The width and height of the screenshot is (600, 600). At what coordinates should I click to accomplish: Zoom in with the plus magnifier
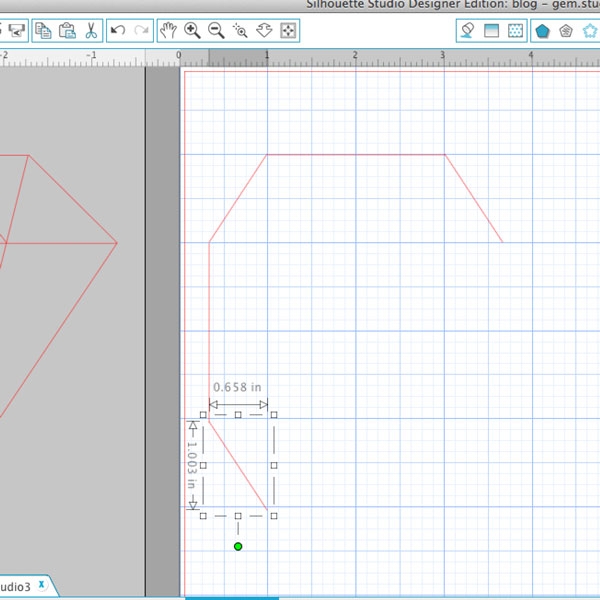(x=192, y=31)
